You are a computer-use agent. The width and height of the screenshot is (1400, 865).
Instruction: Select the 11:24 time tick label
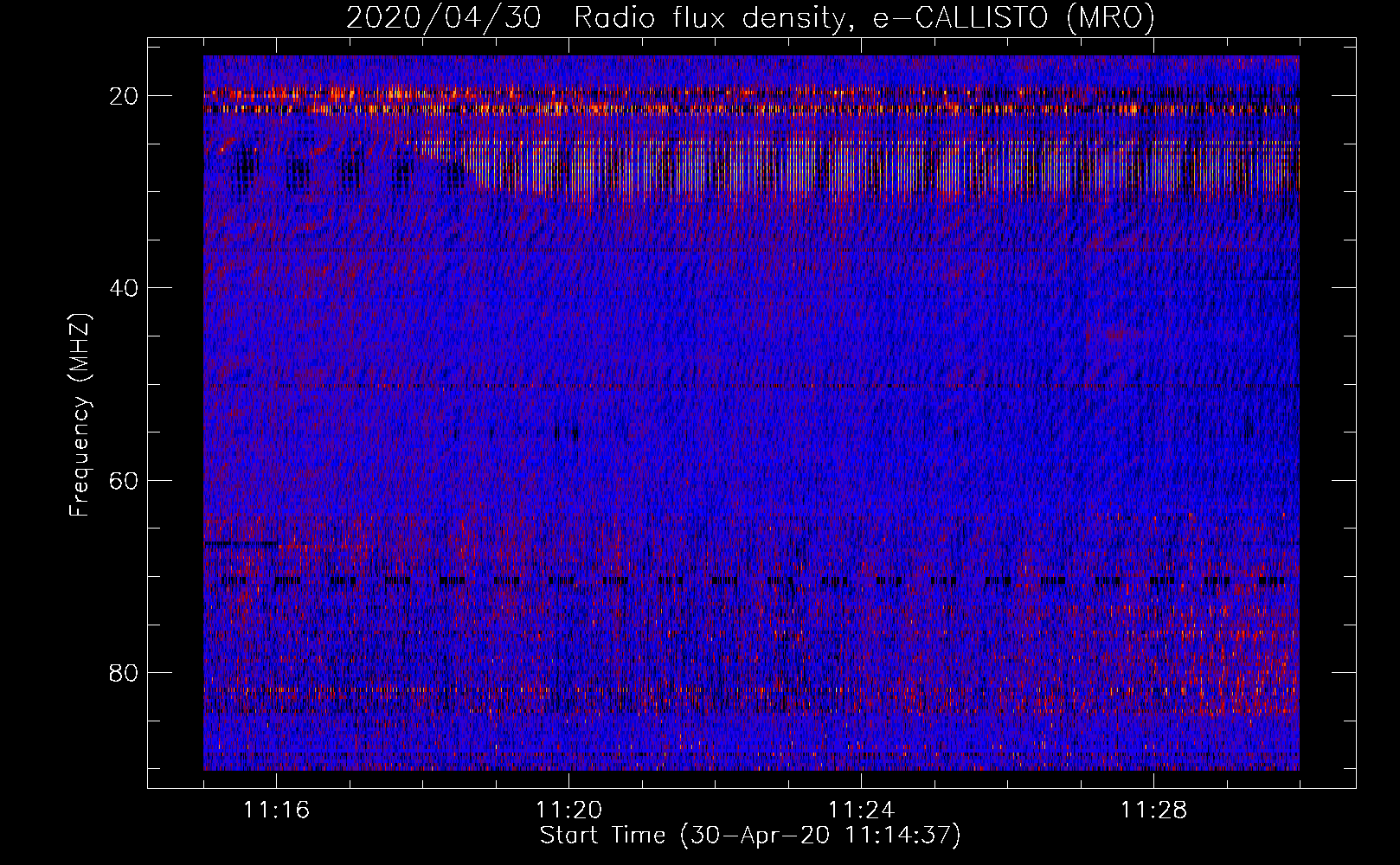(x=861, y=811)
